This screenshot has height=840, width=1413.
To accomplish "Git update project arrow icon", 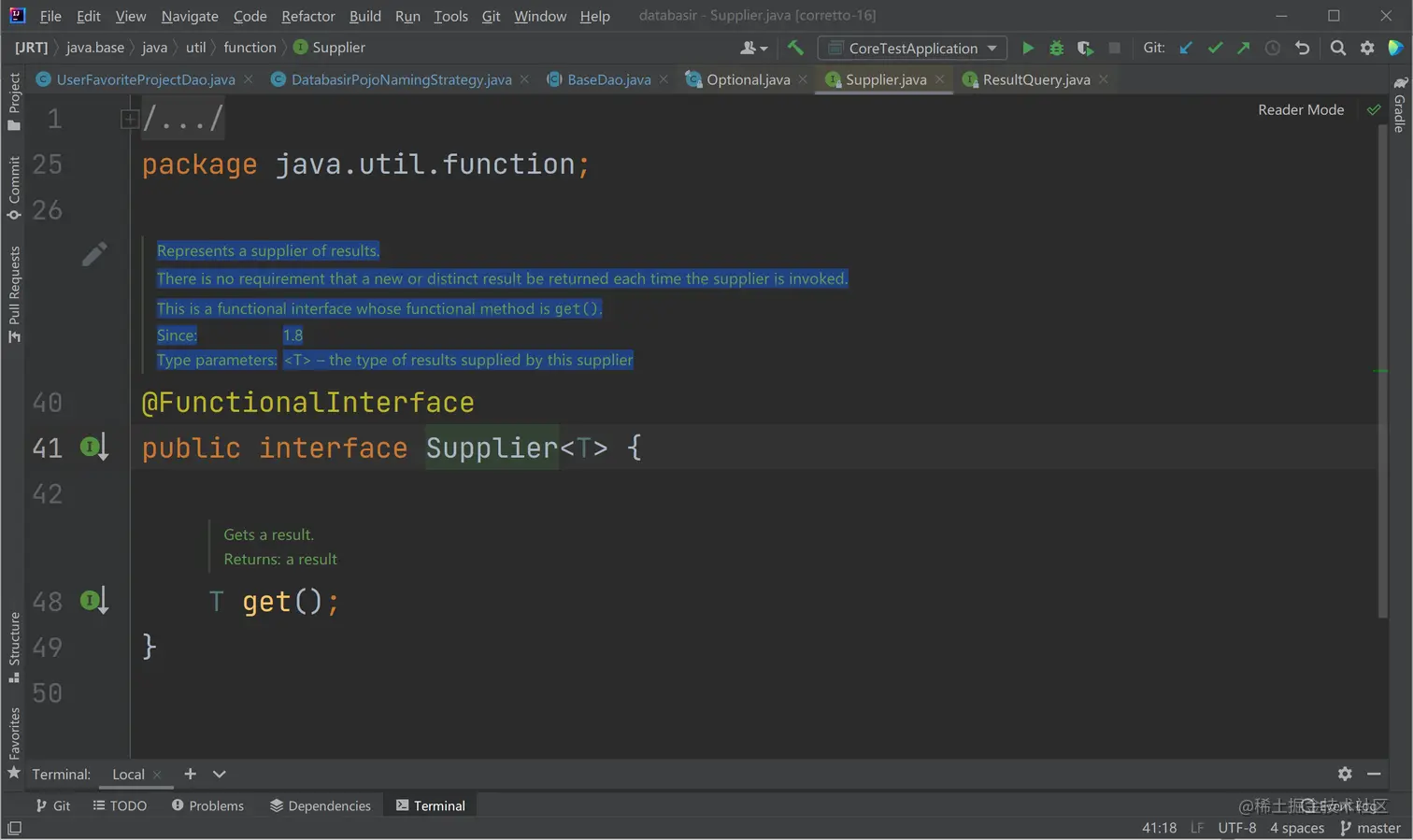I will tap(1186, 48).
